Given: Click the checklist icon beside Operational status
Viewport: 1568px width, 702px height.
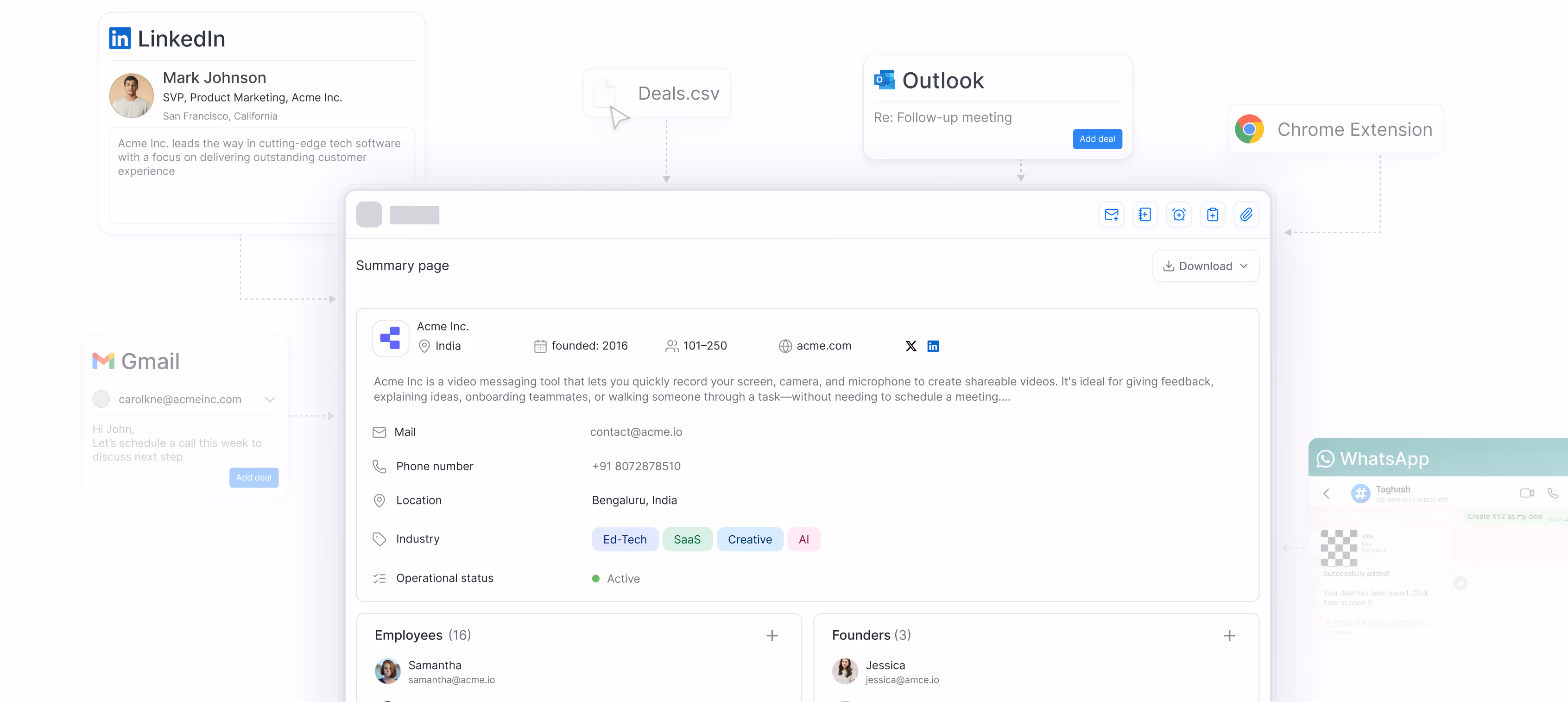Looking at the screenshot, I should pos(379,578).
